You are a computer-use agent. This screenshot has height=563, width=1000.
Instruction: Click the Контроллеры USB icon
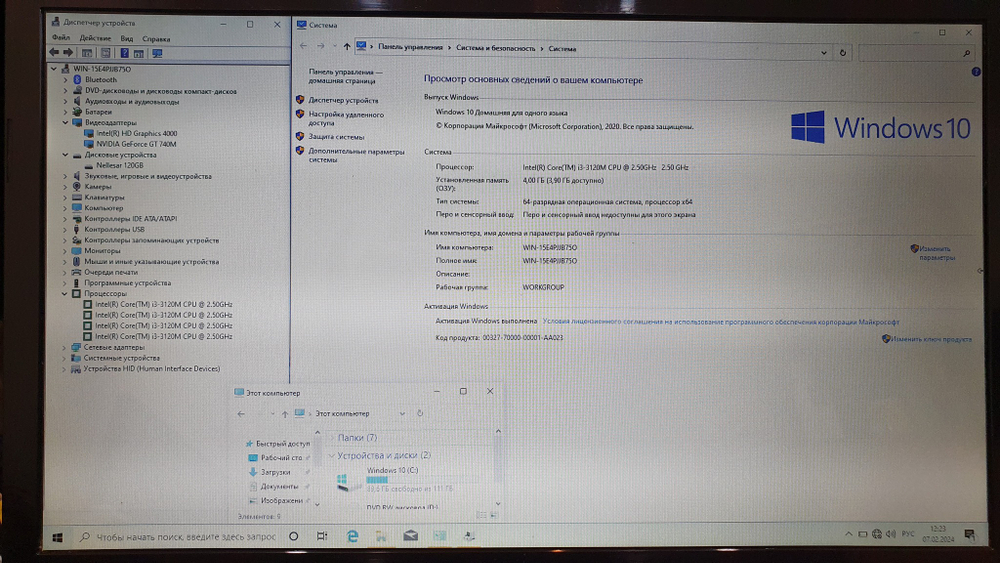tap(77, 230)
